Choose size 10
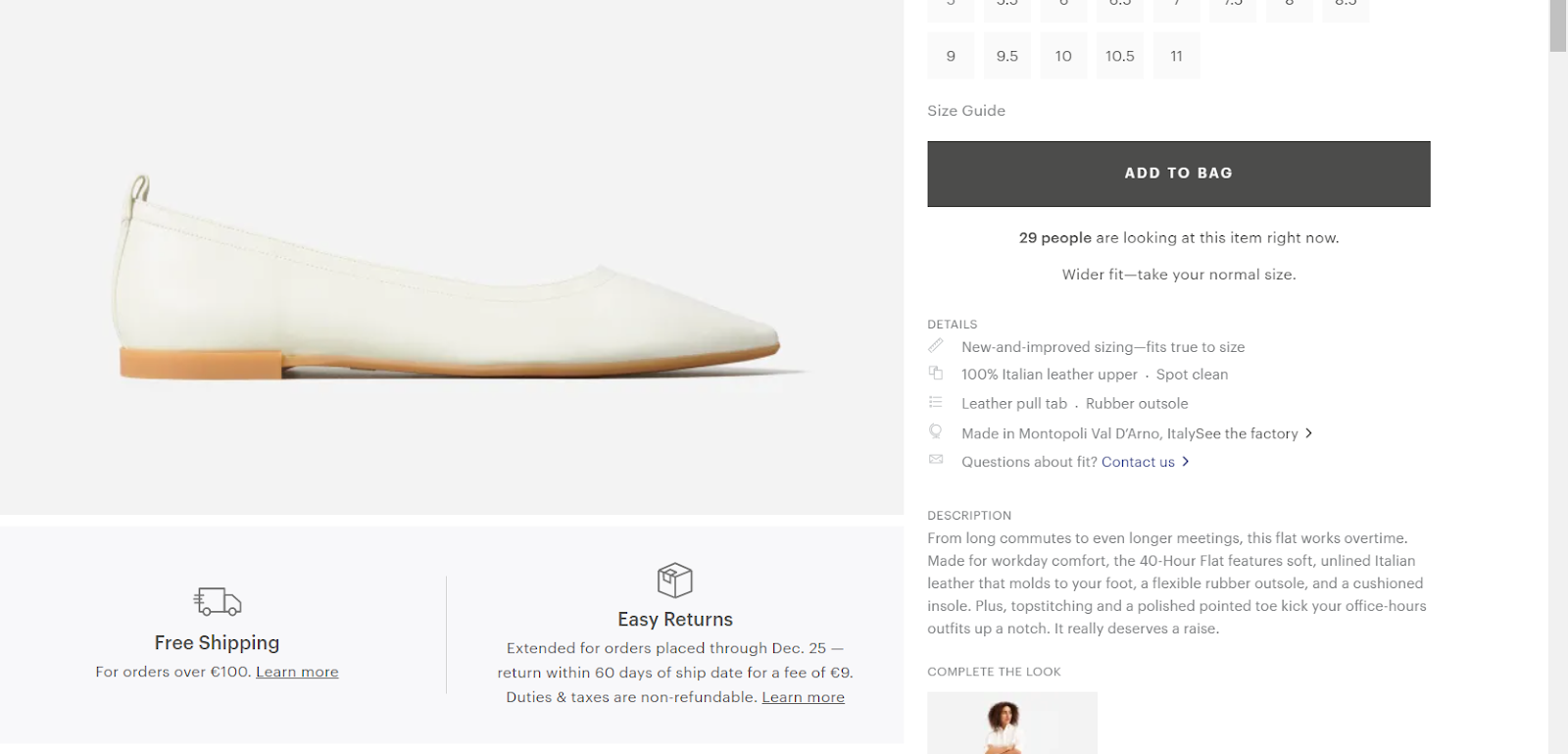This screenshot has height=754, width=1568. [x=1063, y=56]
